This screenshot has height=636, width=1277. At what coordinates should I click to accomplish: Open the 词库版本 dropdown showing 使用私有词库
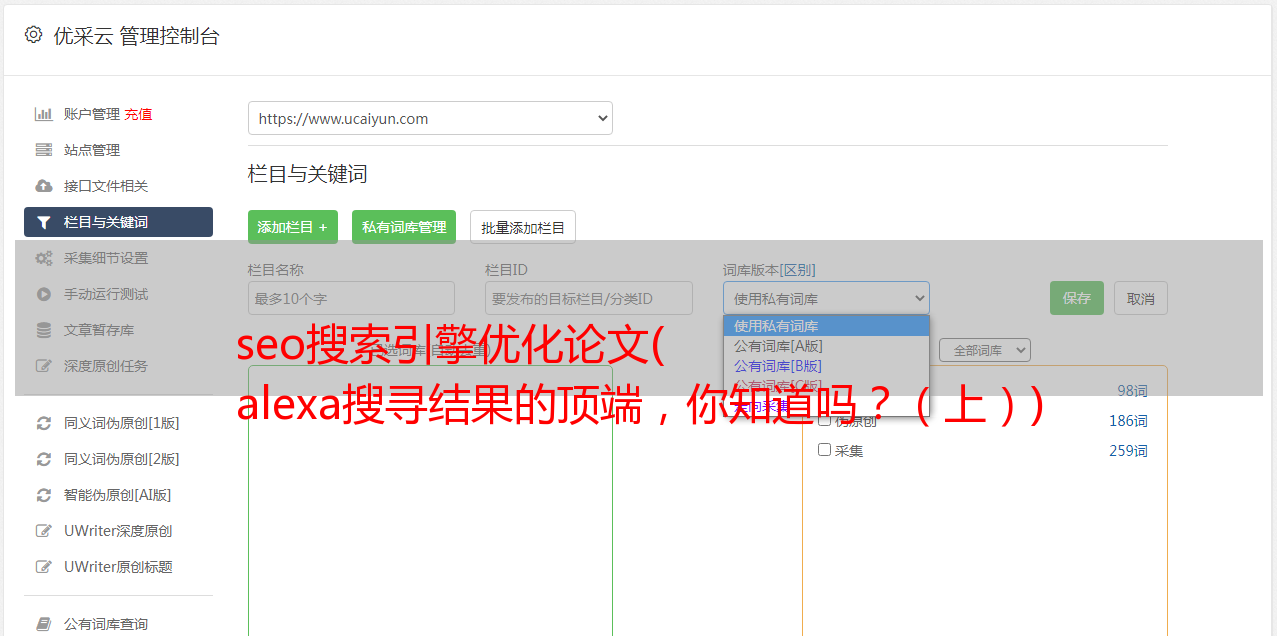pyautogui.click(x=826, y=298)
